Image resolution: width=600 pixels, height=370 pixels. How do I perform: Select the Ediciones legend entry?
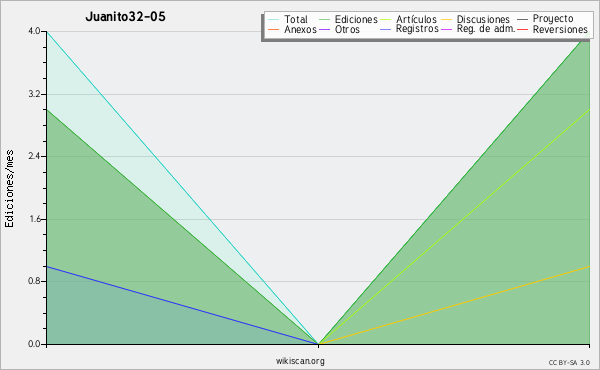(x=356, y=19)
